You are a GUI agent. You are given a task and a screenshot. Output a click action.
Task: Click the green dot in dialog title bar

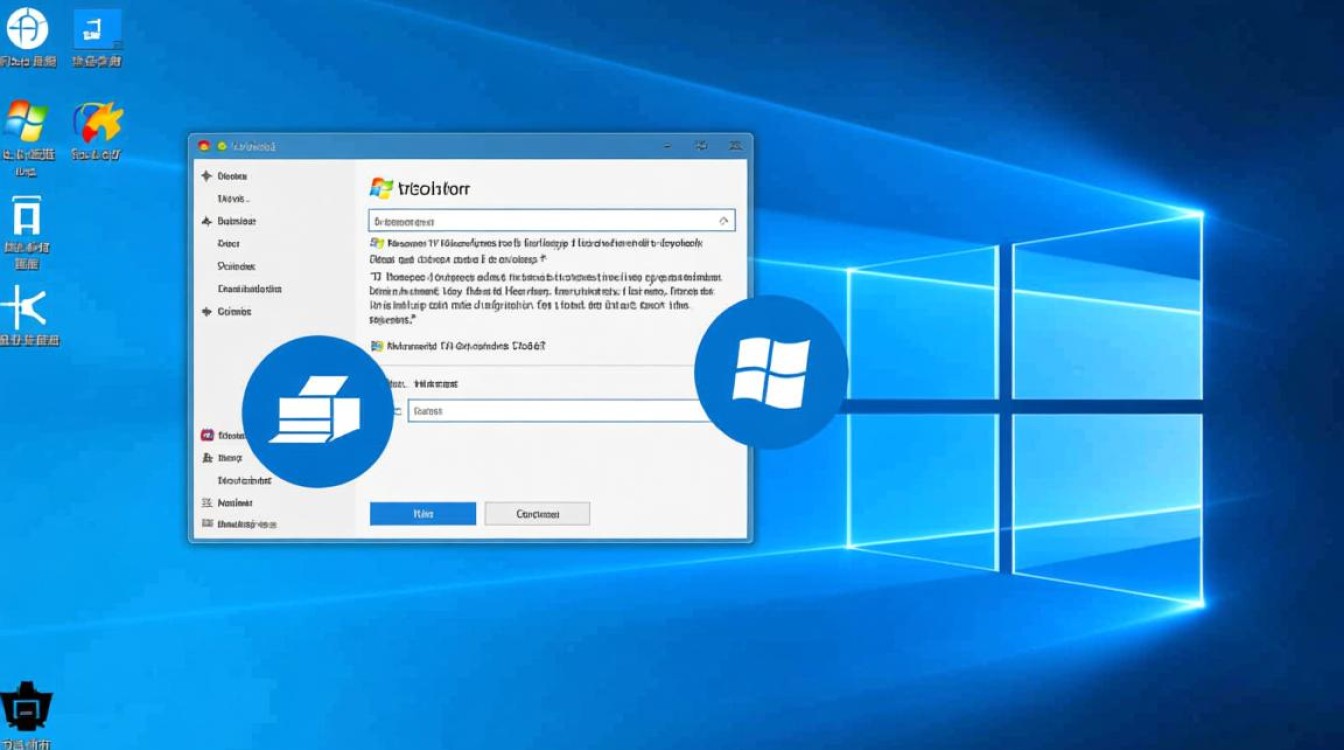(222, 146)
